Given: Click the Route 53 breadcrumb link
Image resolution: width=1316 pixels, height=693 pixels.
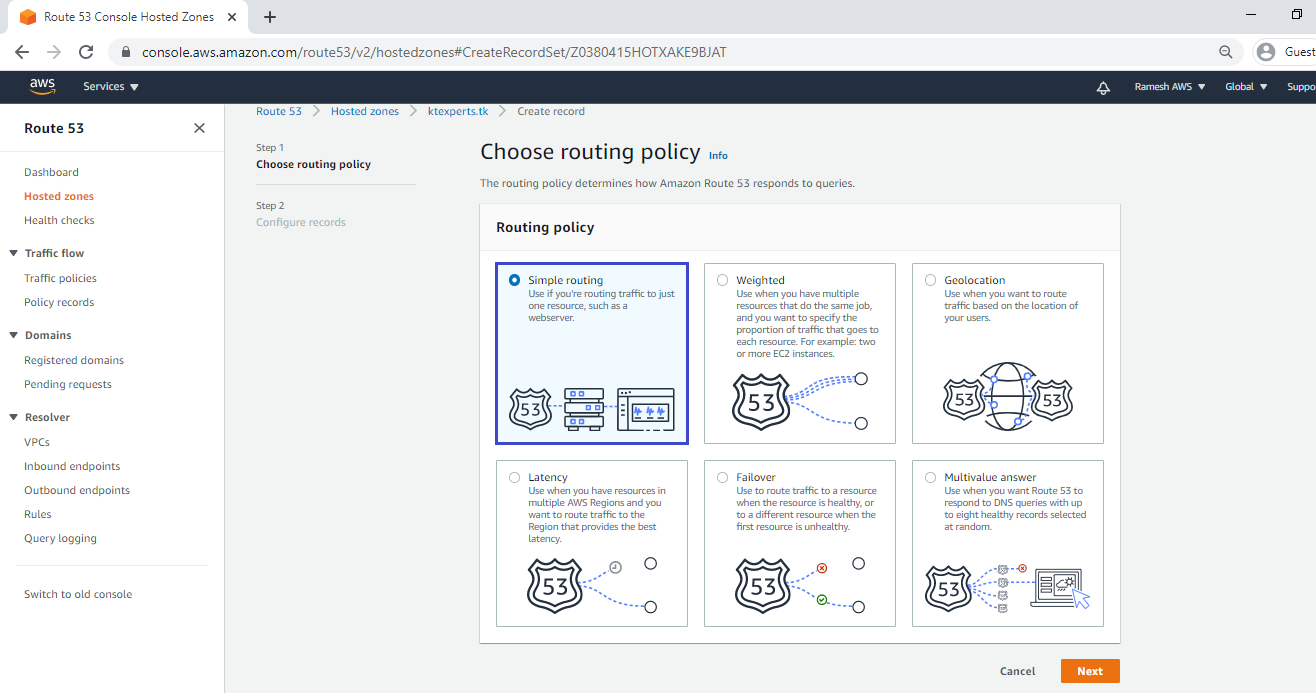Looking at the screenshot, I should (279, 111).
